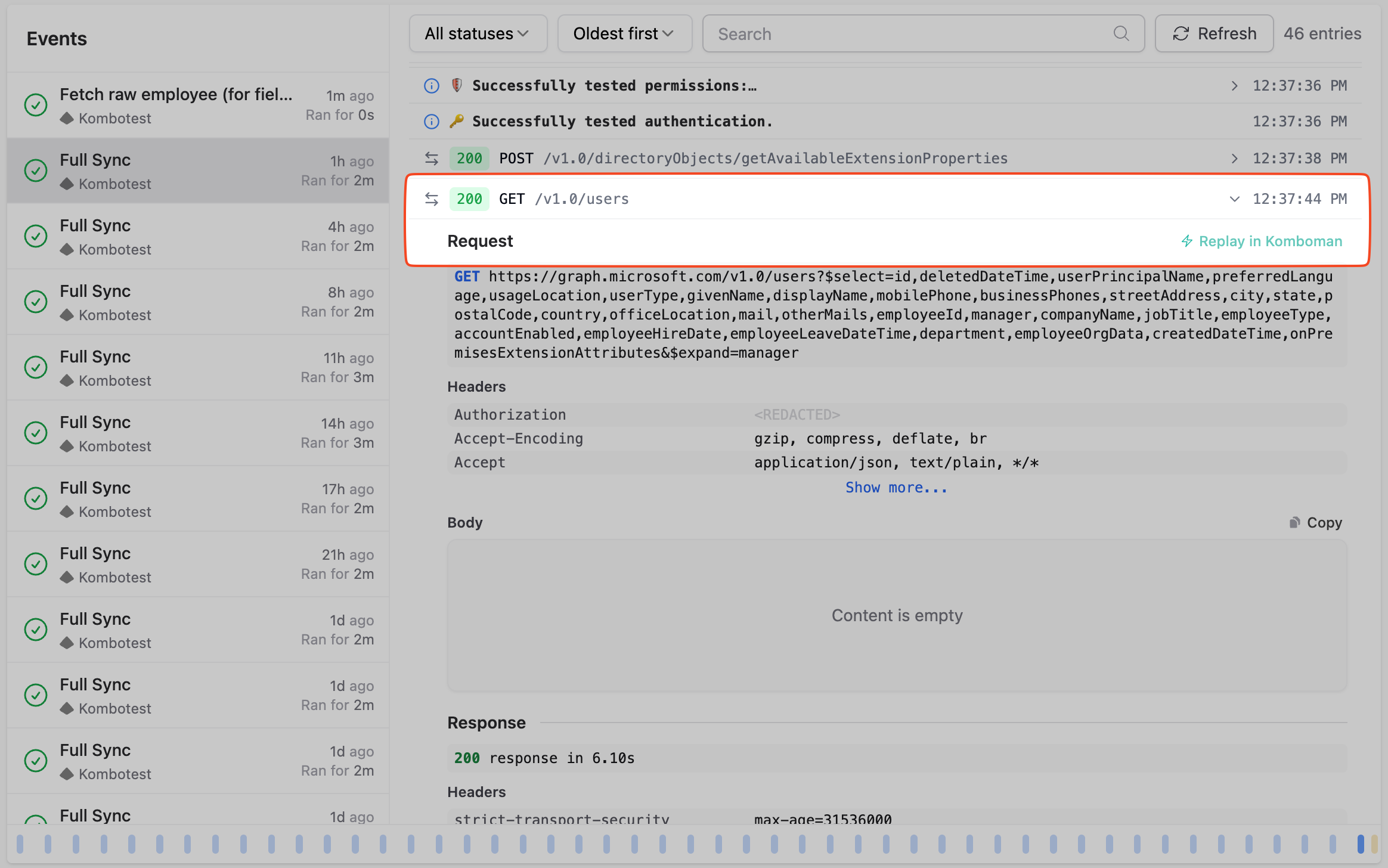Open the Oldest first sort dropdown
The image size is (1388, 868).
point(624,33)
